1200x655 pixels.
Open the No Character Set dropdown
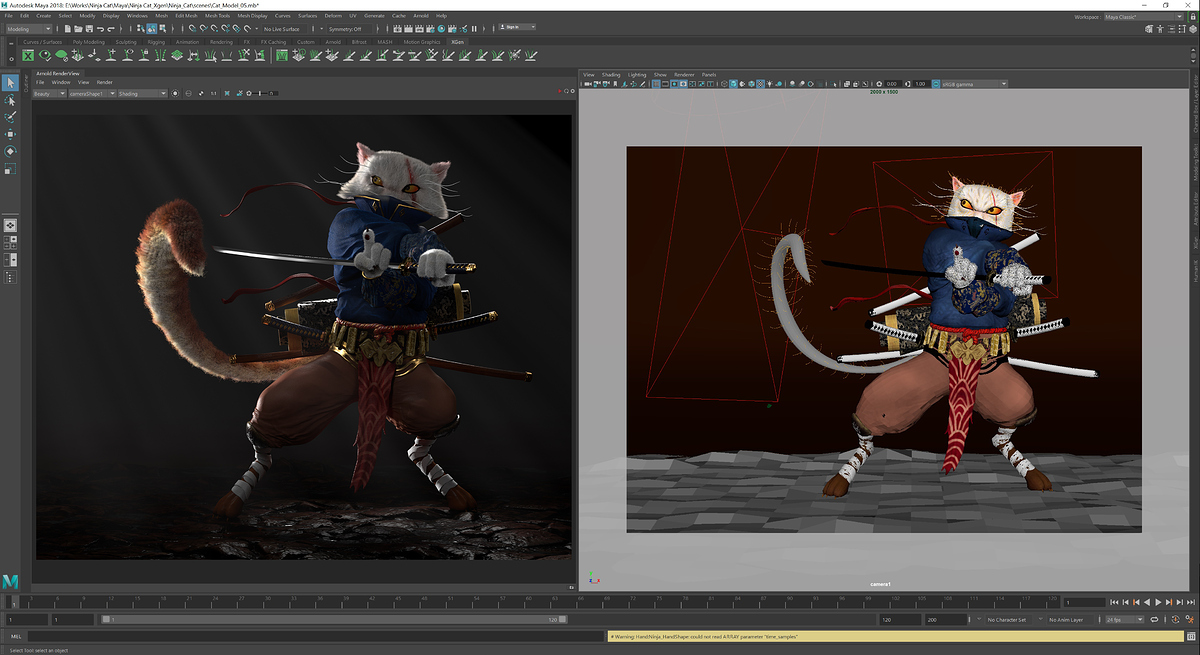point(1010,620)
